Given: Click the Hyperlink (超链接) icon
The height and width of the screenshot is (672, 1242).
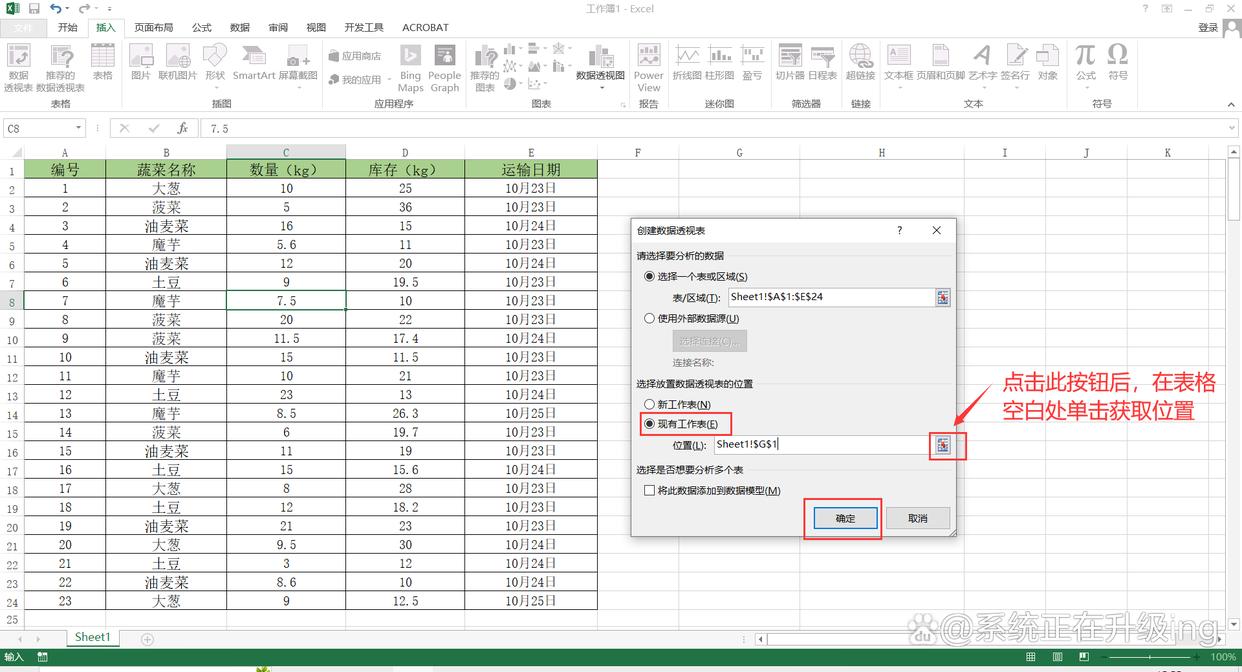Looking at the screenshot, I should click(x=860, y=62).
